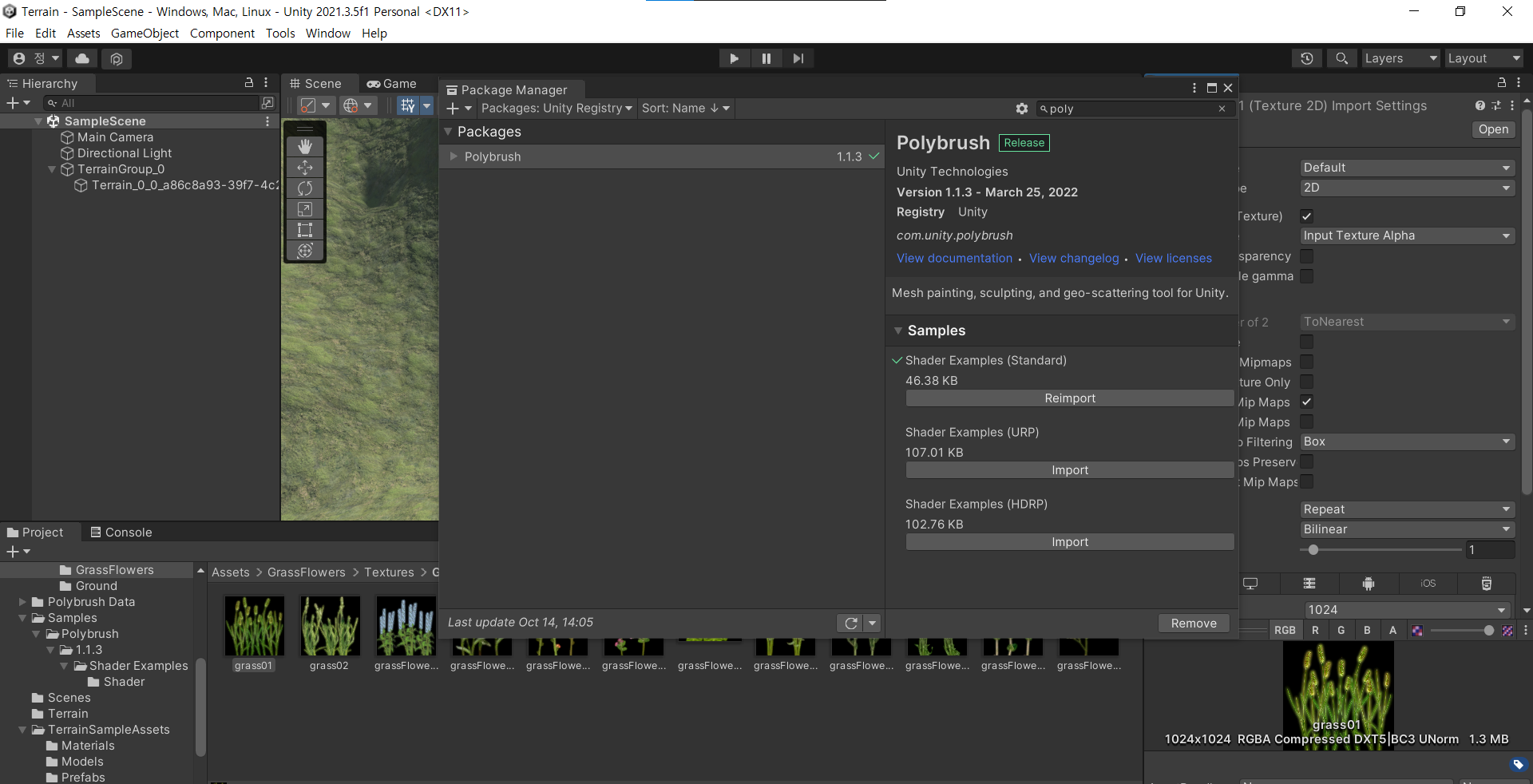Viewport: 1533px width, 784px height.
Task: Collapse the Samples section
Action: click(898, 331)
